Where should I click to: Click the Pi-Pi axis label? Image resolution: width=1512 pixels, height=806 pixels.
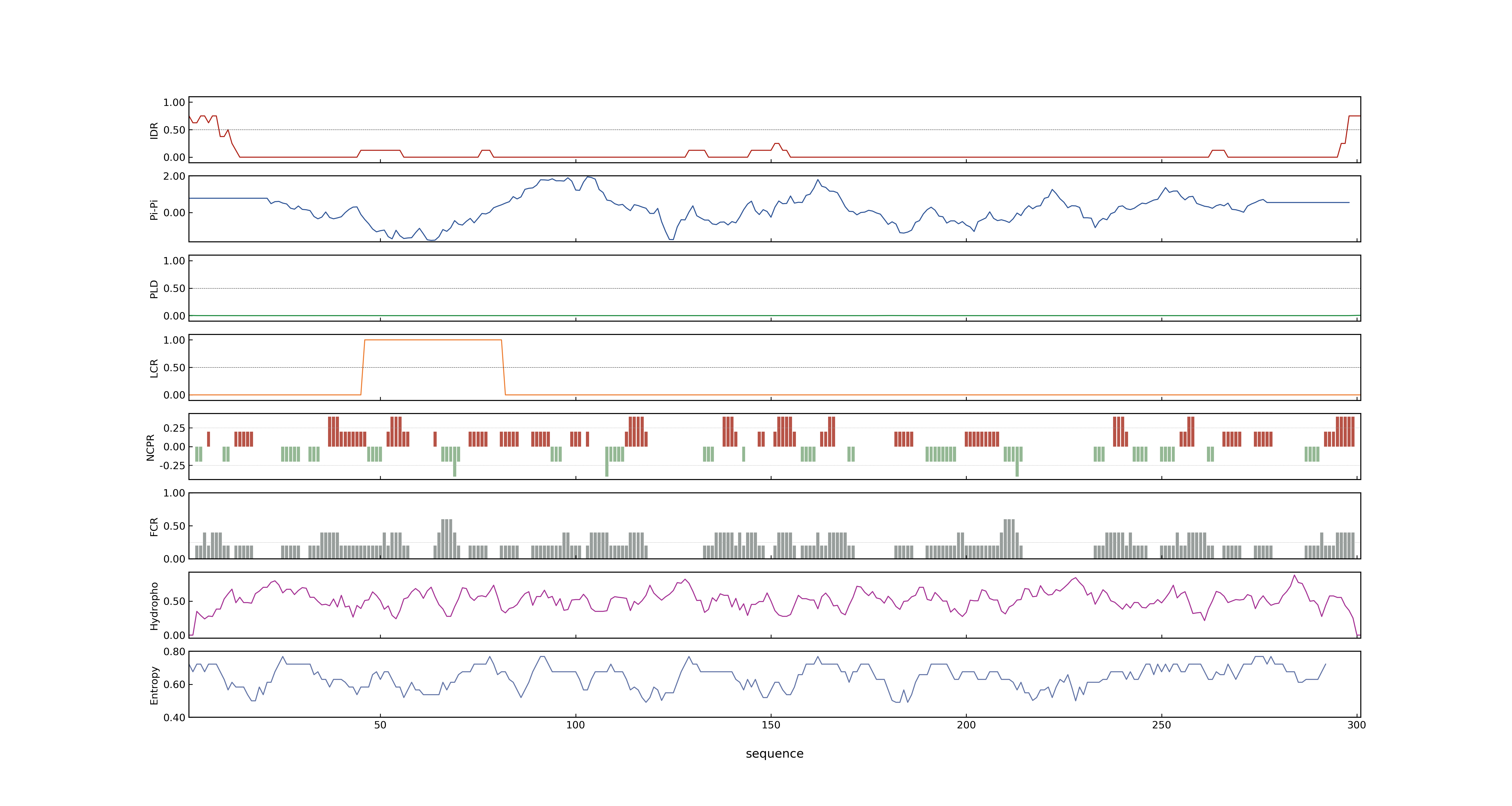(154, 209)
